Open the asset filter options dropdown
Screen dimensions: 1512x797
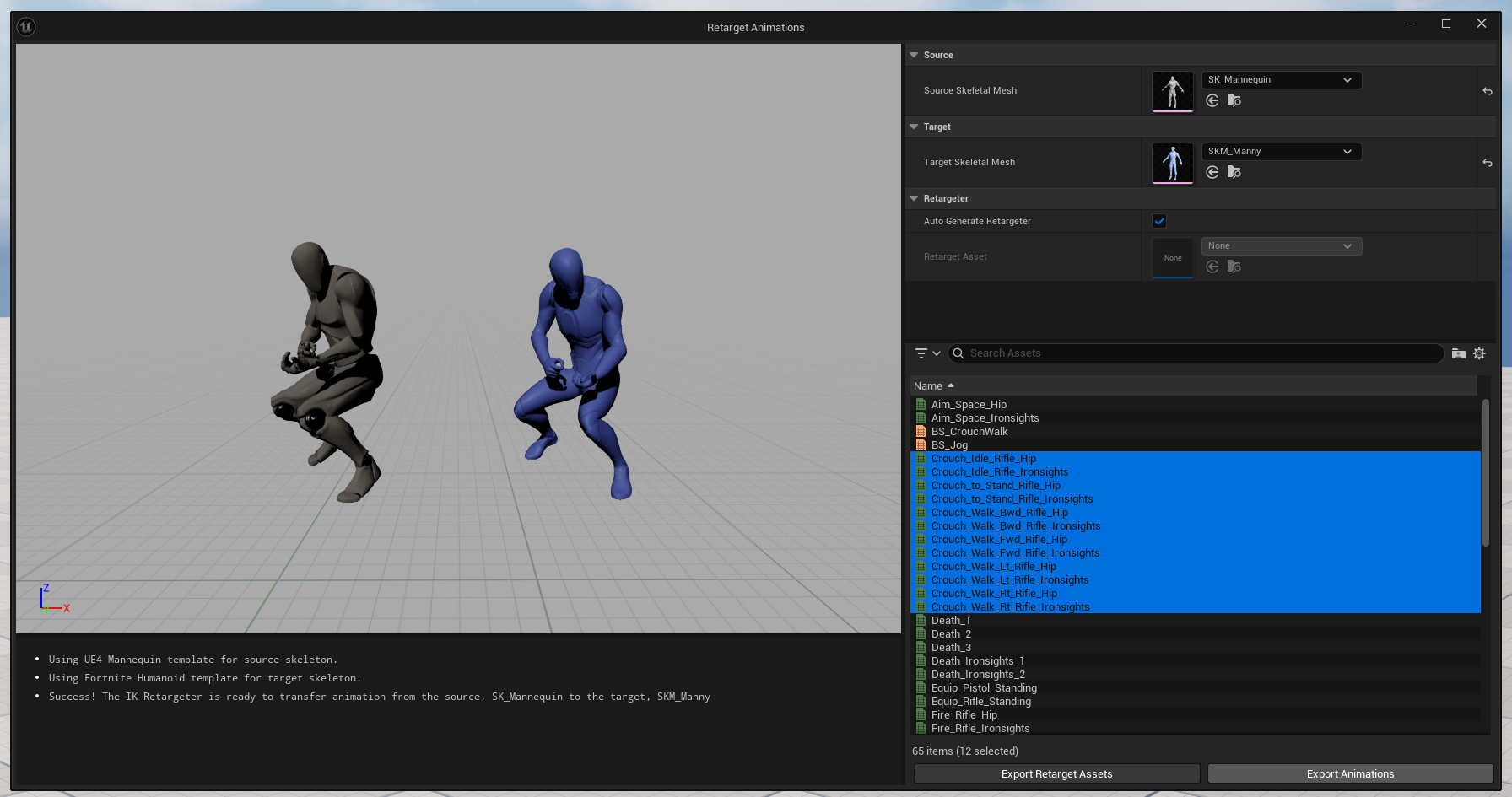(927, 353)
